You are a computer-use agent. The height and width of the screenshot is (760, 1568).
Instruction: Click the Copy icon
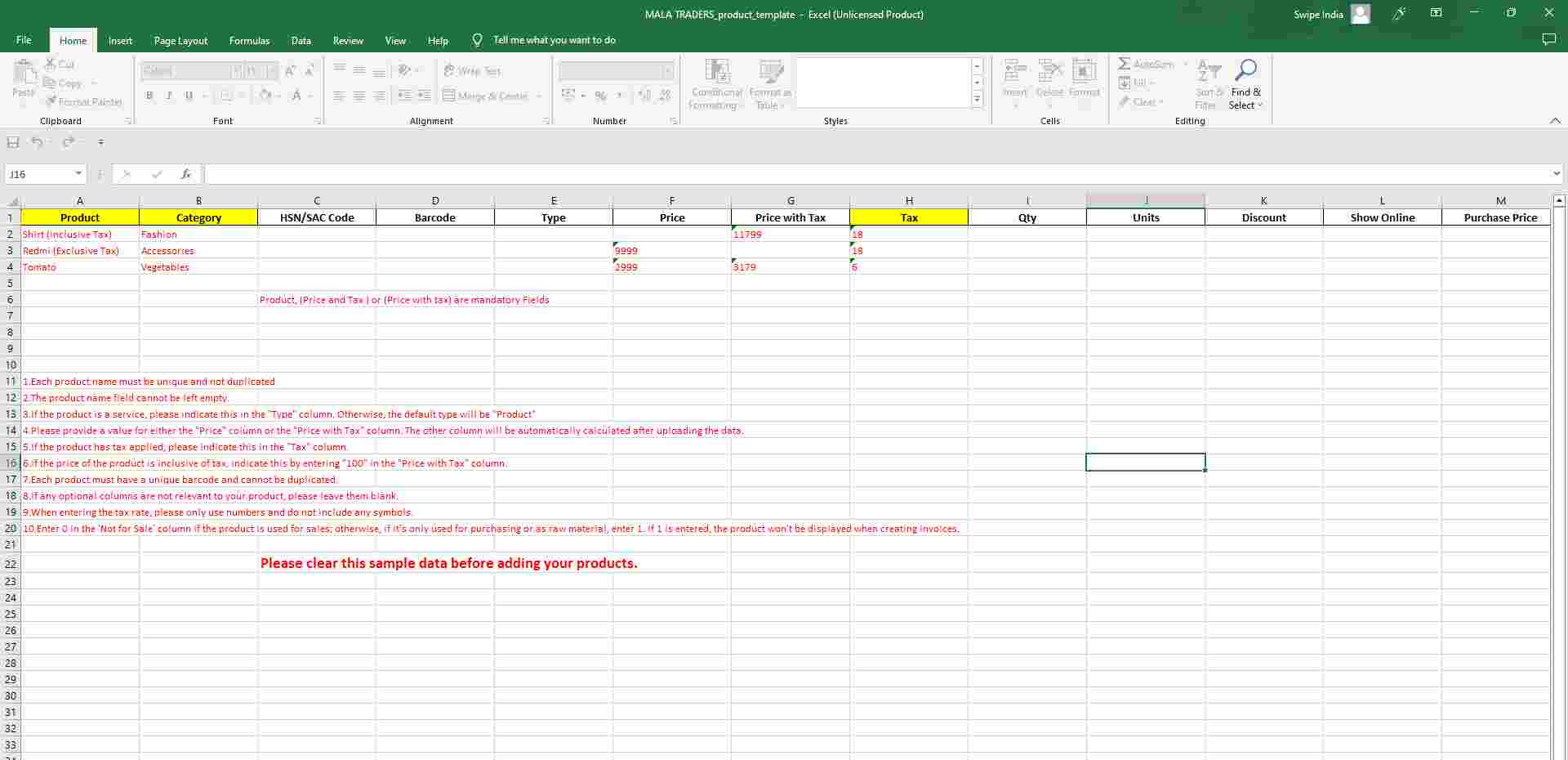pos(50,83)
